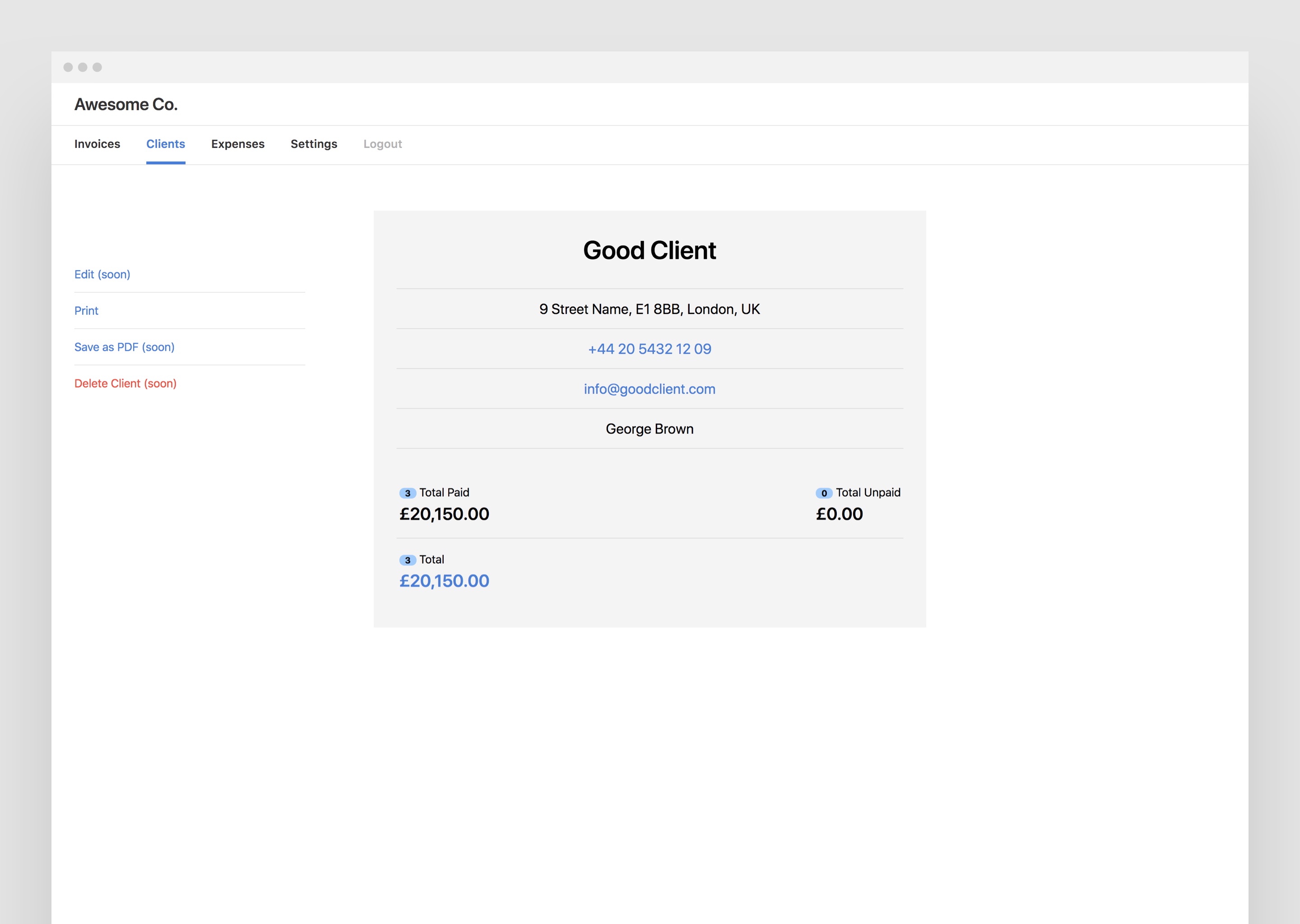Click the Good Client heading
This screenshot has width=1300, height=924.
(650, 250)
